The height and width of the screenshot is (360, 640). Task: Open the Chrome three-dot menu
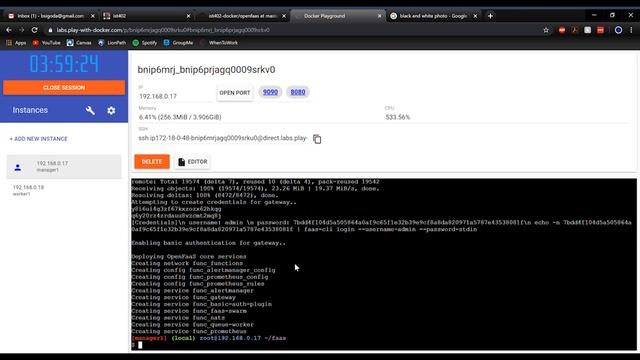click(631, 30)
